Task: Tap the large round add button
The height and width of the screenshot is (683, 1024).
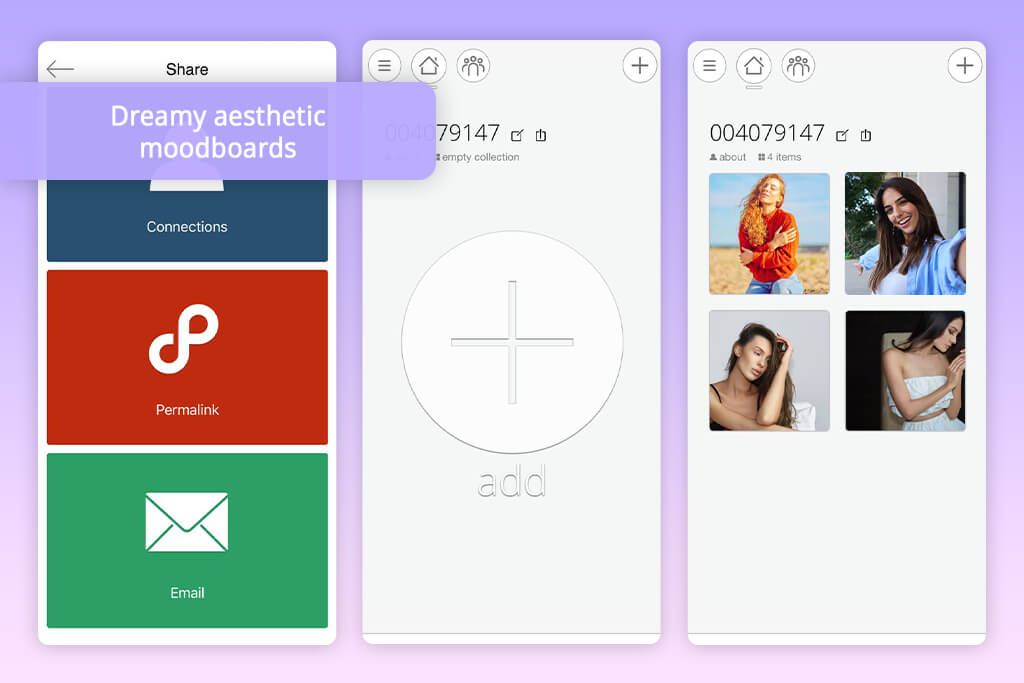Action: 512,342
